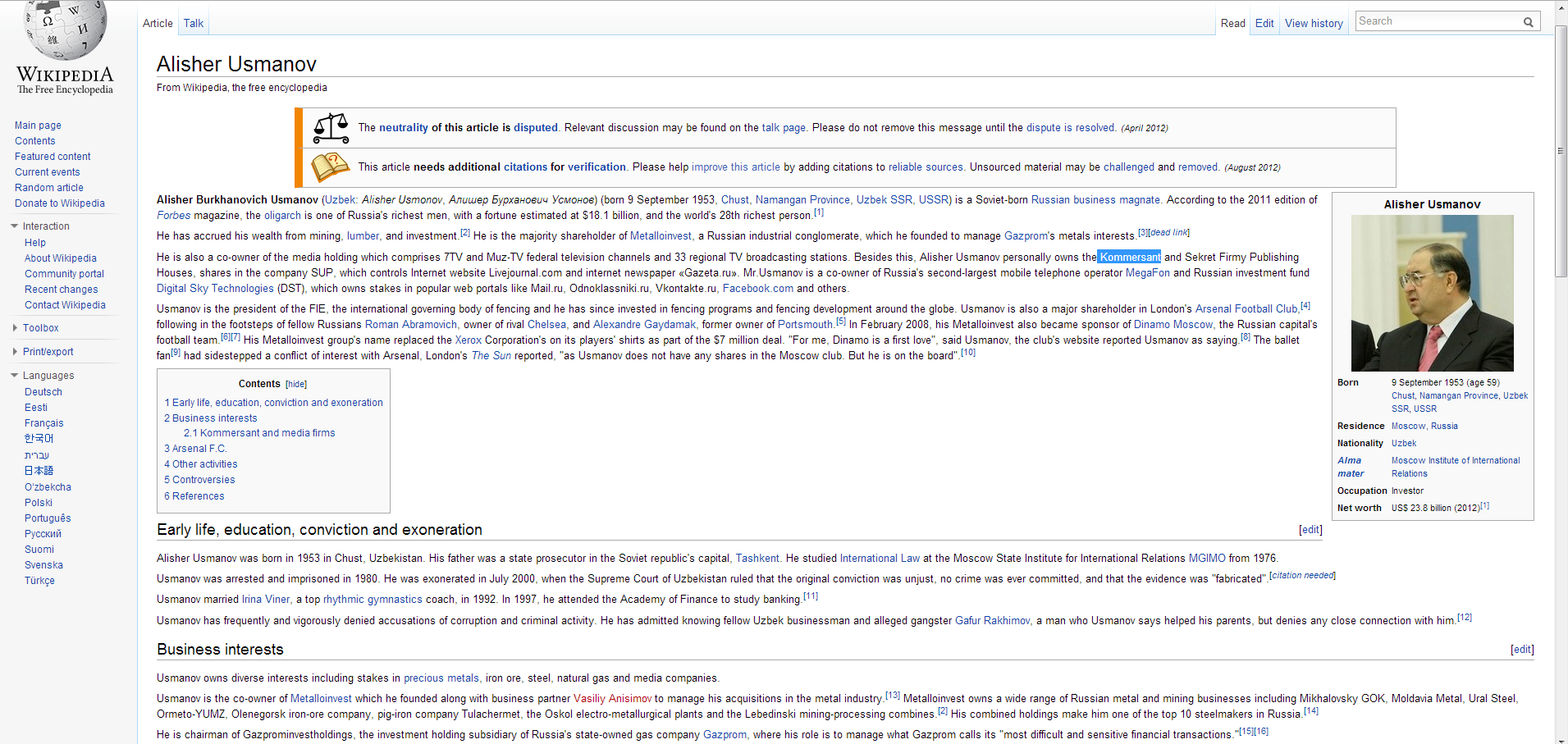The image size is (1568, 744).
Task: Switch to Polski language version
Action: tap(38, 503)
